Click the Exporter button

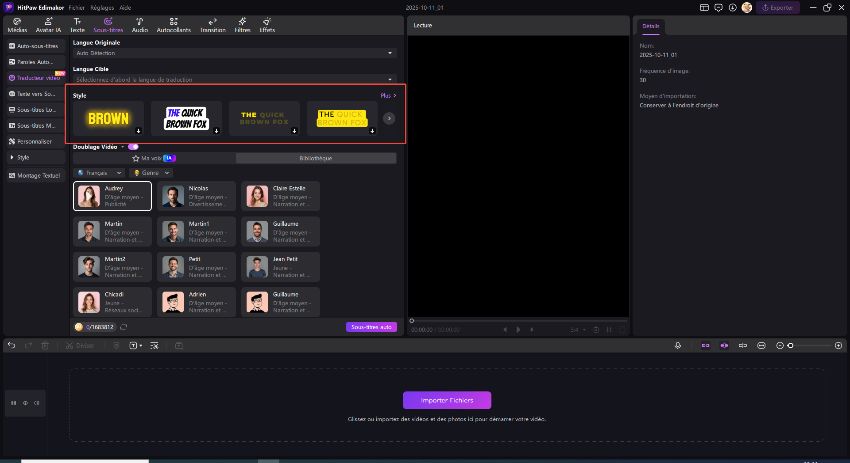[778, 7]
